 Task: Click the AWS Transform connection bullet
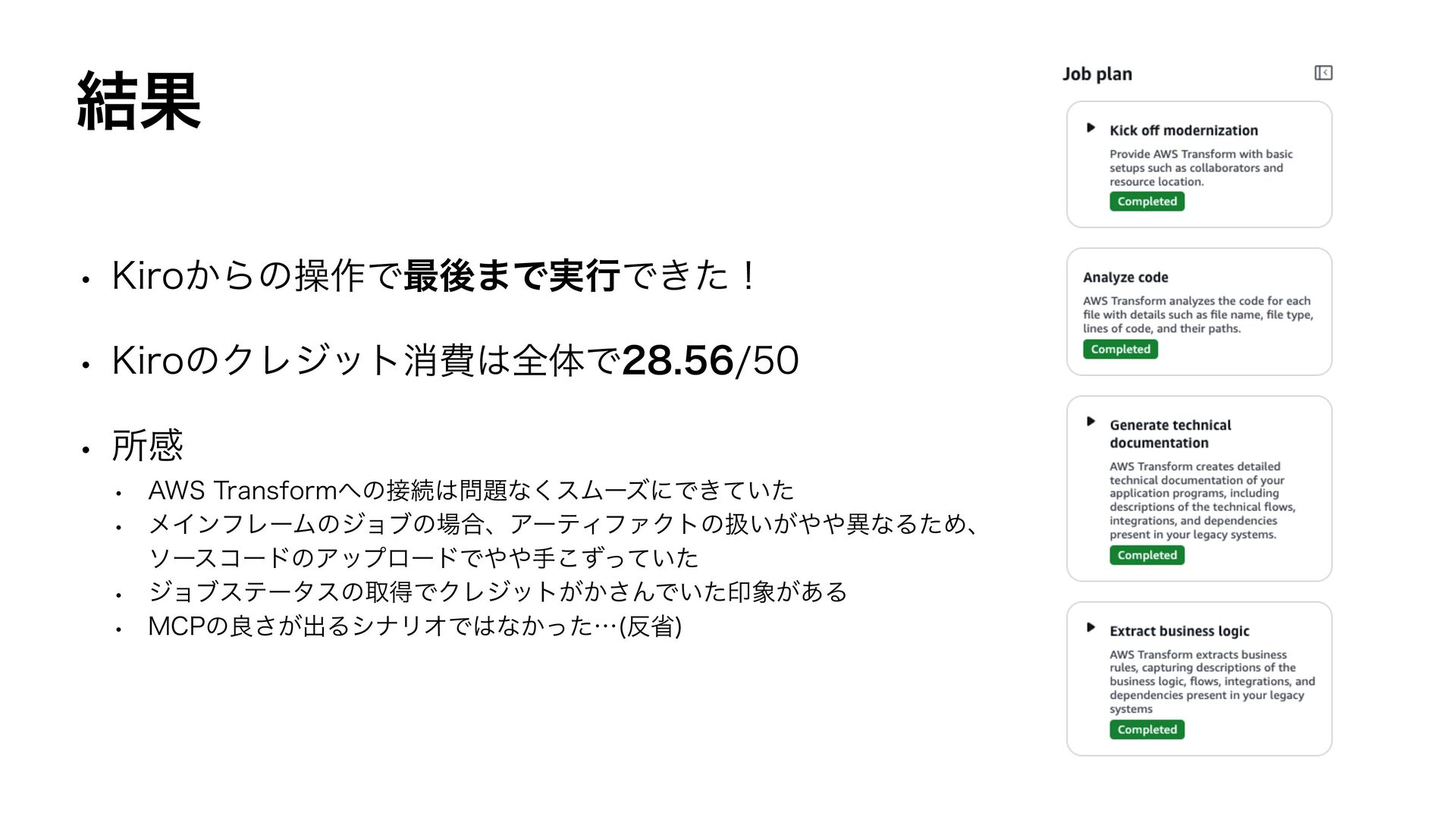(471, 491)
